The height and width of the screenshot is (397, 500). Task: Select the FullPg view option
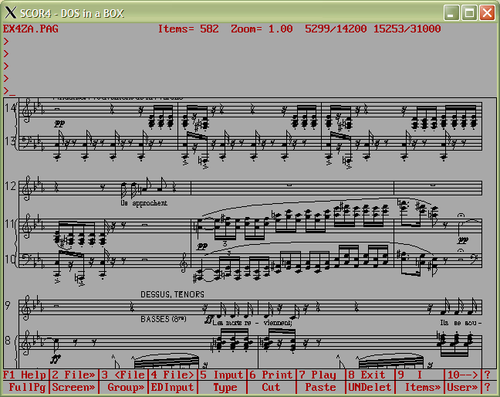click(x=27, y=387)
